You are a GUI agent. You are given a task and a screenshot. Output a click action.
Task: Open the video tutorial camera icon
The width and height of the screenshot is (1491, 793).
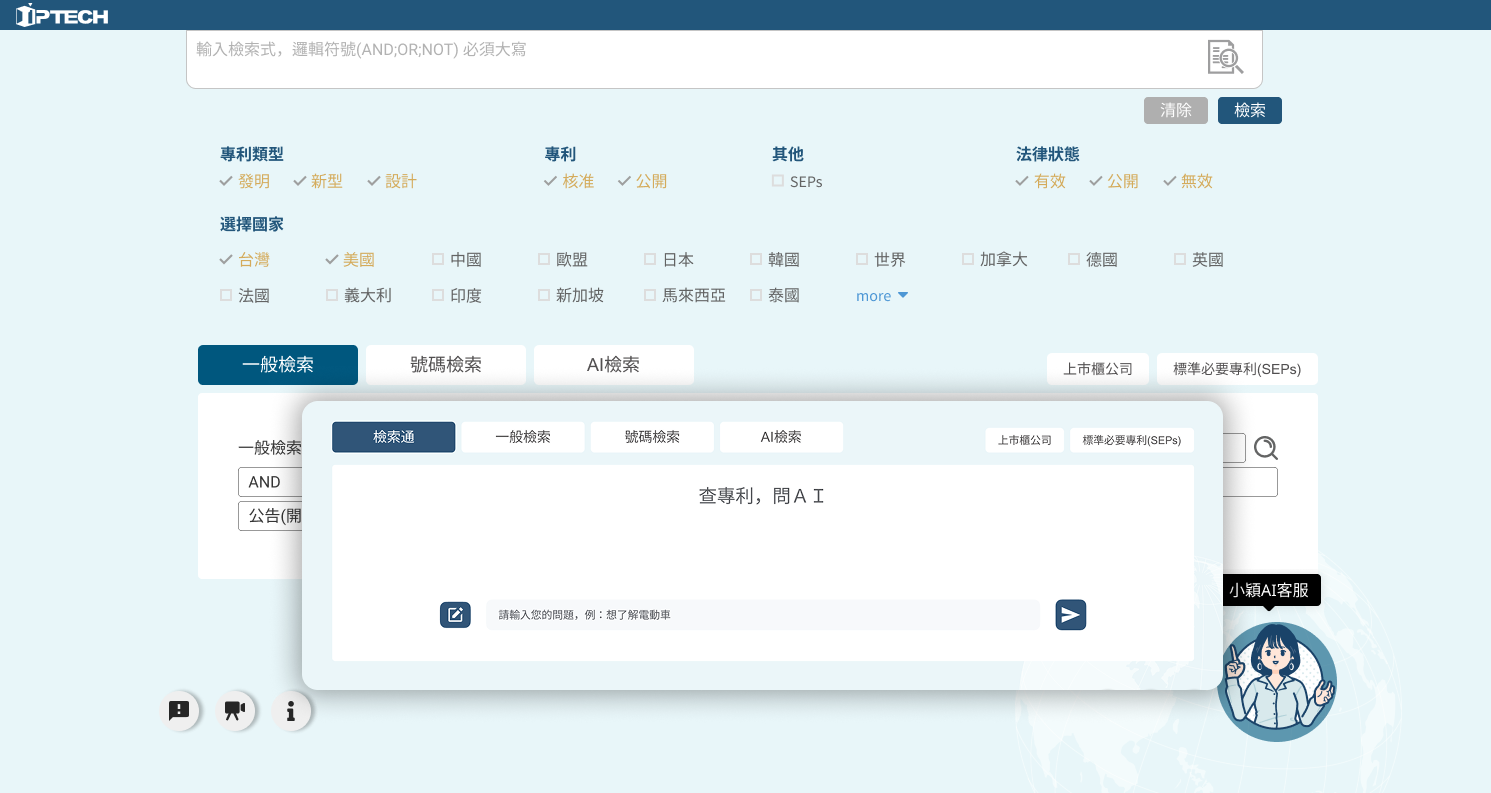(x=235, y=711)
